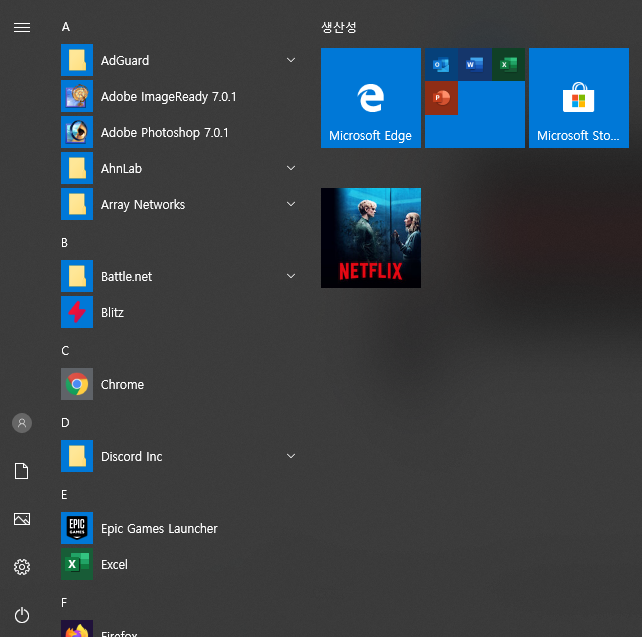Expand the AhnLab folder chevron

pyautogui.click(x=291, y=168)
